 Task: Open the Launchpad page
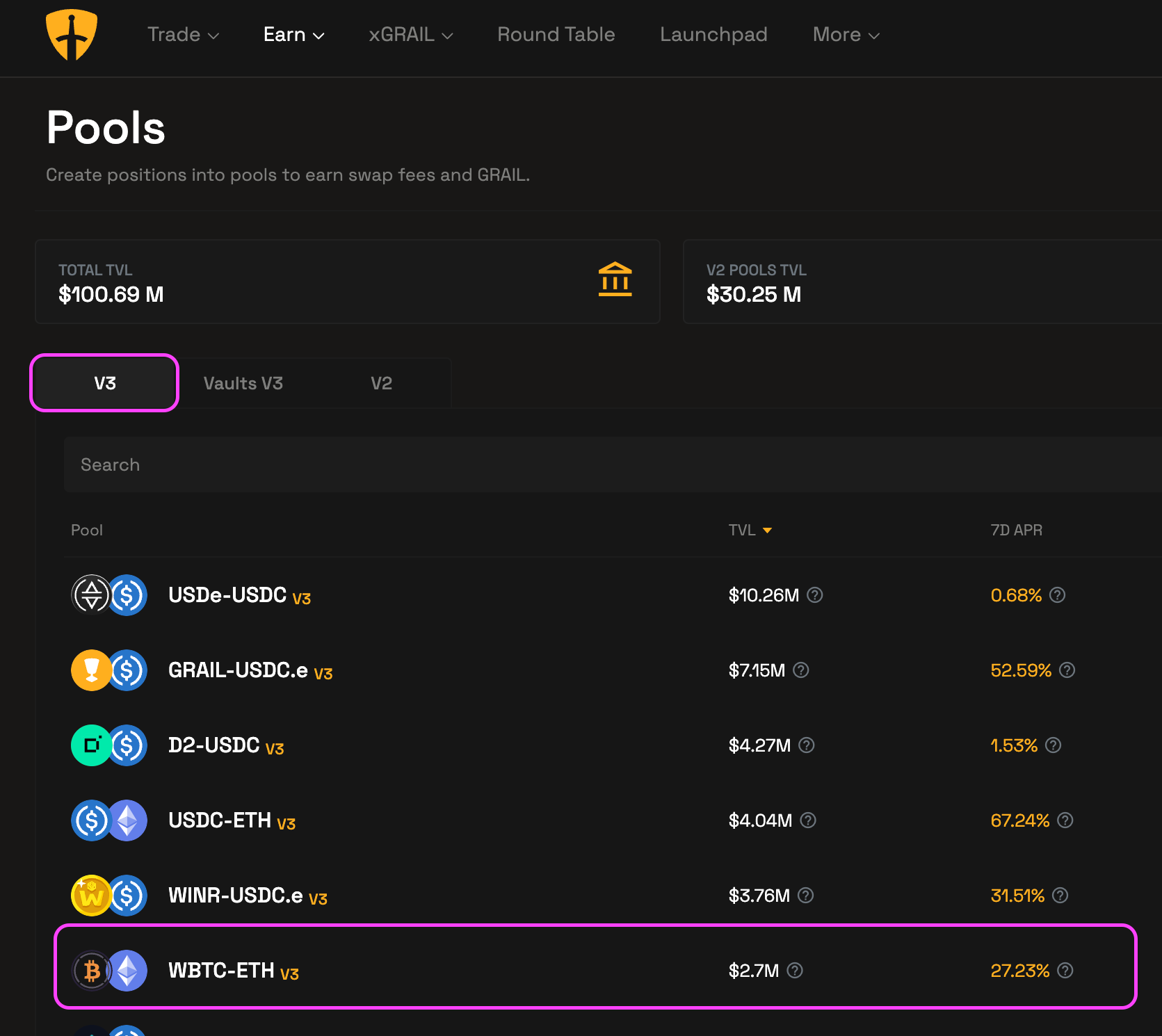713,35
